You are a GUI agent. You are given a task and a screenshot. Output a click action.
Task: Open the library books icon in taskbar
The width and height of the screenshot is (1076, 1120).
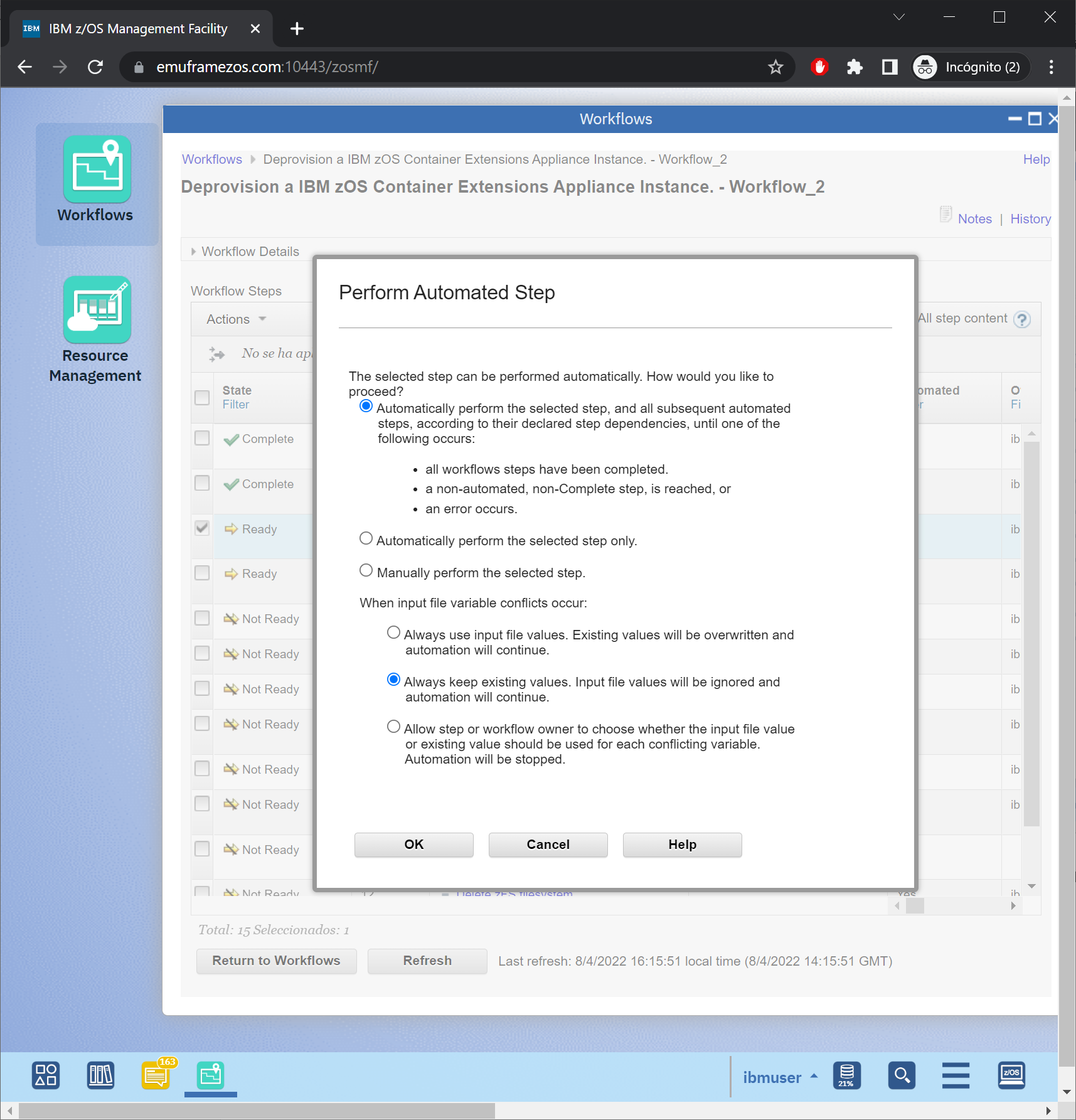click(100, 1075)
